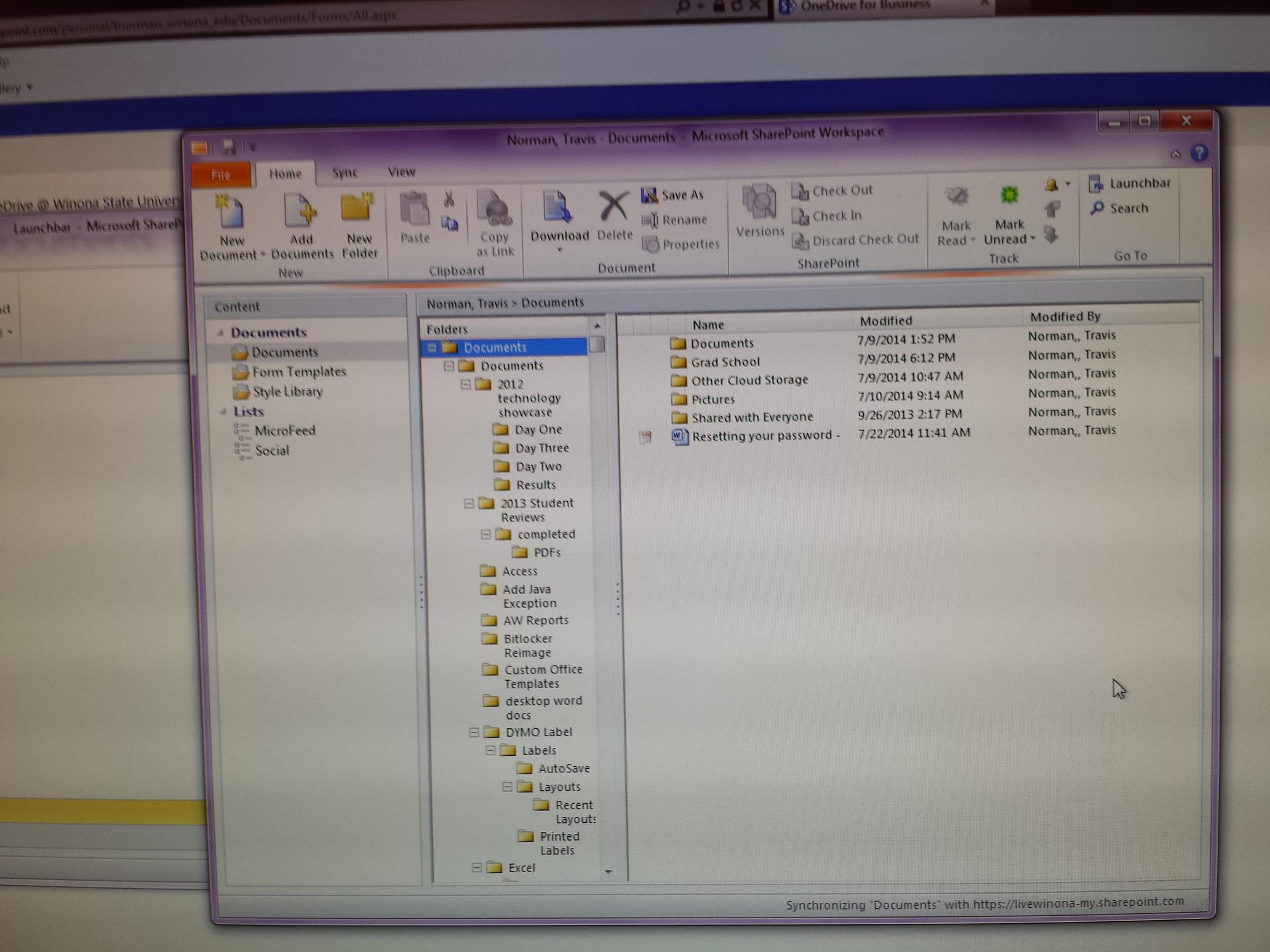Click the blue Help question mark icon
1270x952 pixels.
pos(1199,153)
